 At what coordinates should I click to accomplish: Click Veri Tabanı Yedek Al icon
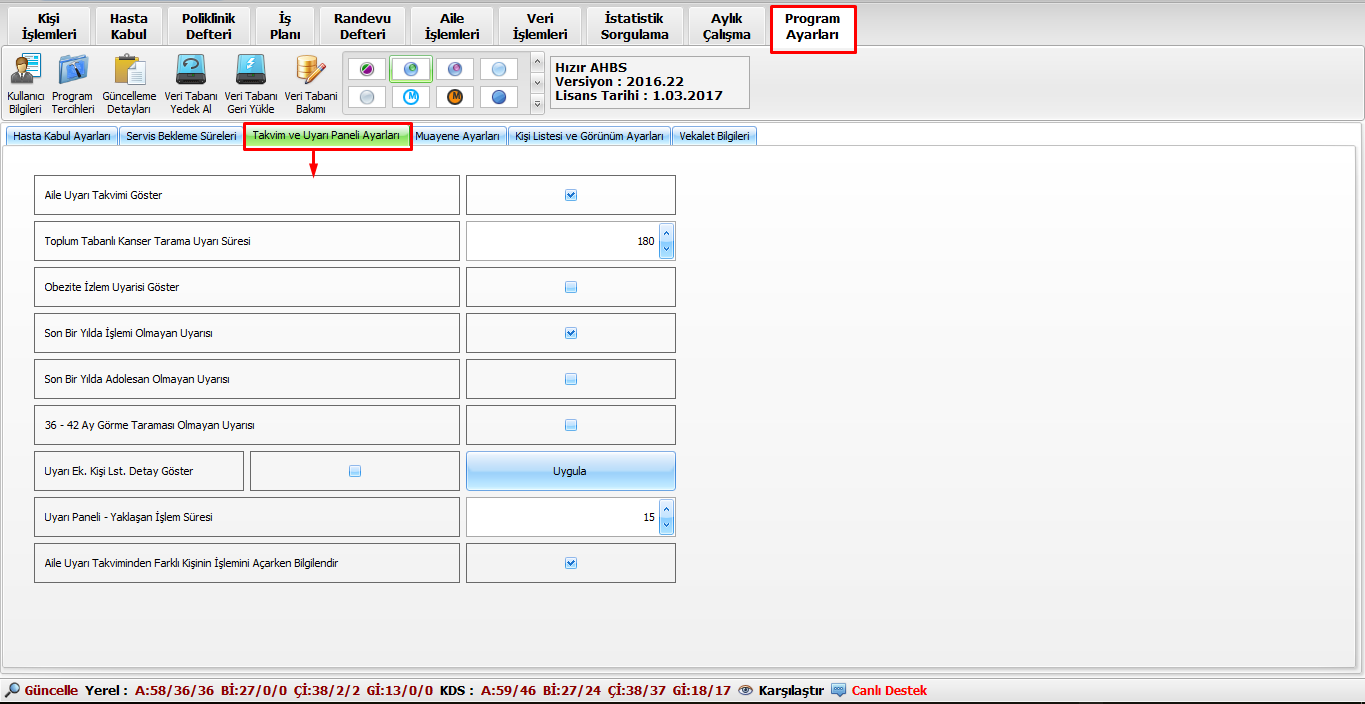click(190, 72)
